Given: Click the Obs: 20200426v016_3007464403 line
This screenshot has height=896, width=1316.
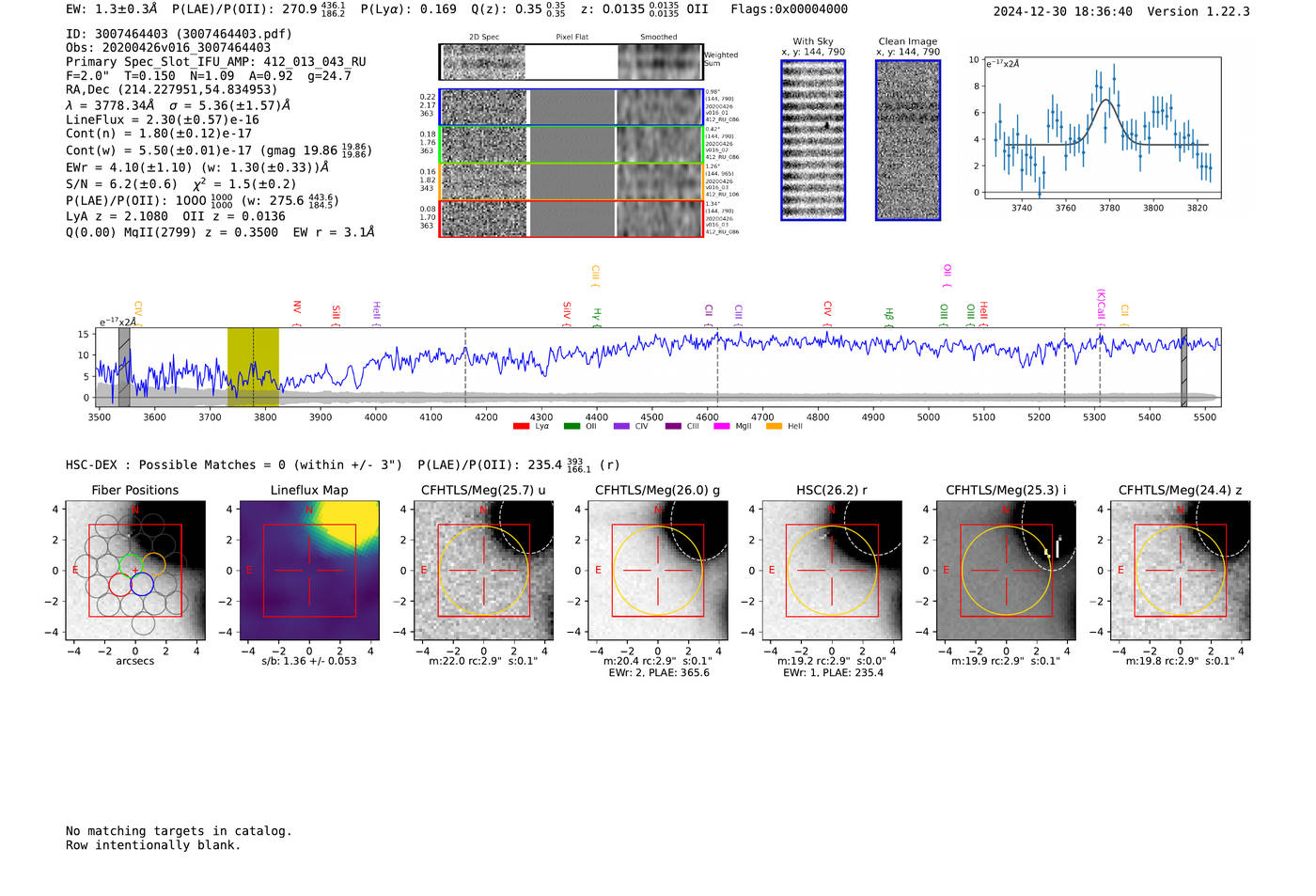Looking at the screenshot, I should pos(168,48).
